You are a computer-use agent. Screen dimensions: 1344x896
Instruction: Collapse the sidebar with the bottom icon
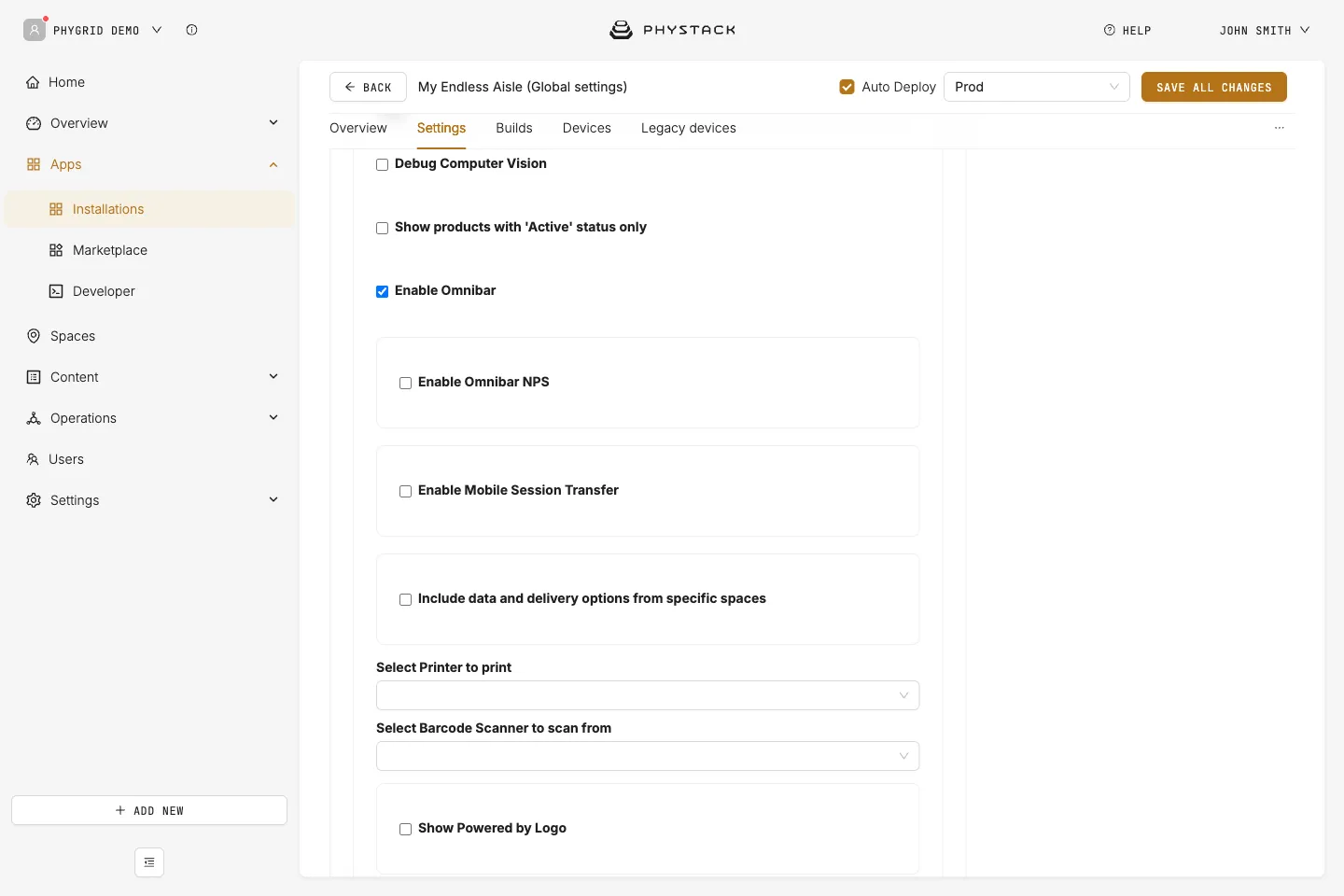(x=149, y=862)
